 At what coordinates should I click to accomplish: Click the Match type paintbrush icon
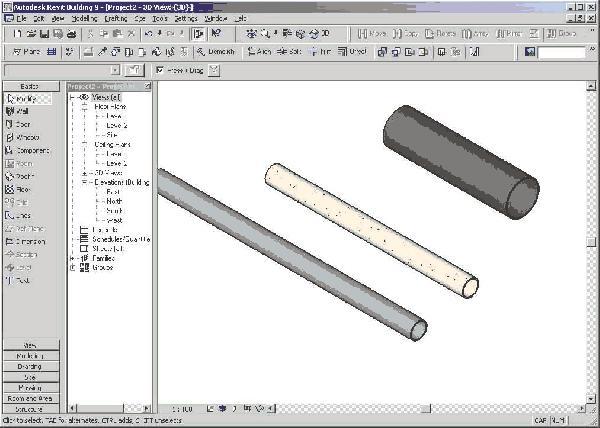click(102, 52)
